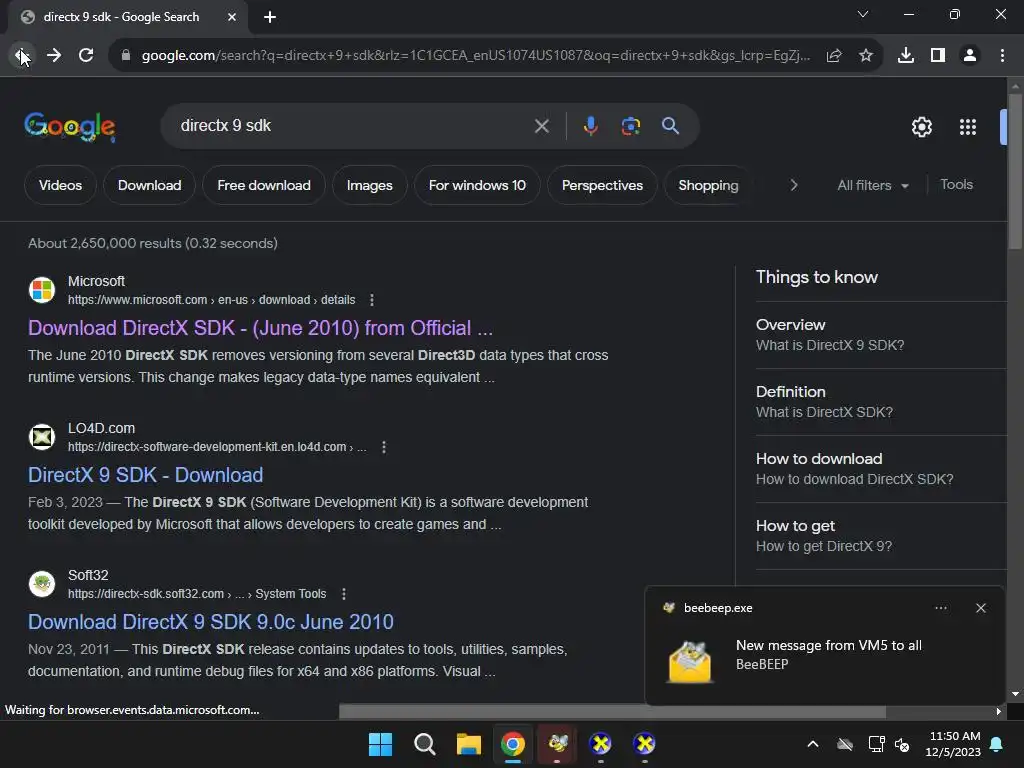Open more options for LO4D.com result

pyautogui.click(x=384, y=447)
